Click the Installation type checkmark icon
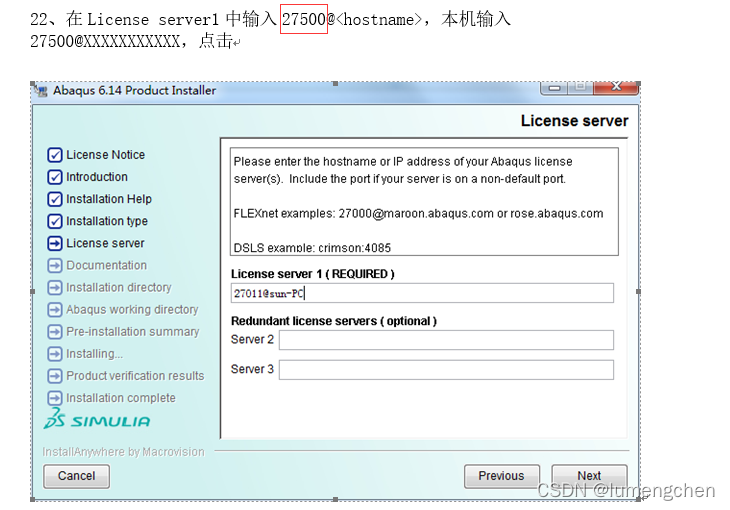730x510 pixels. click(55, 221)
